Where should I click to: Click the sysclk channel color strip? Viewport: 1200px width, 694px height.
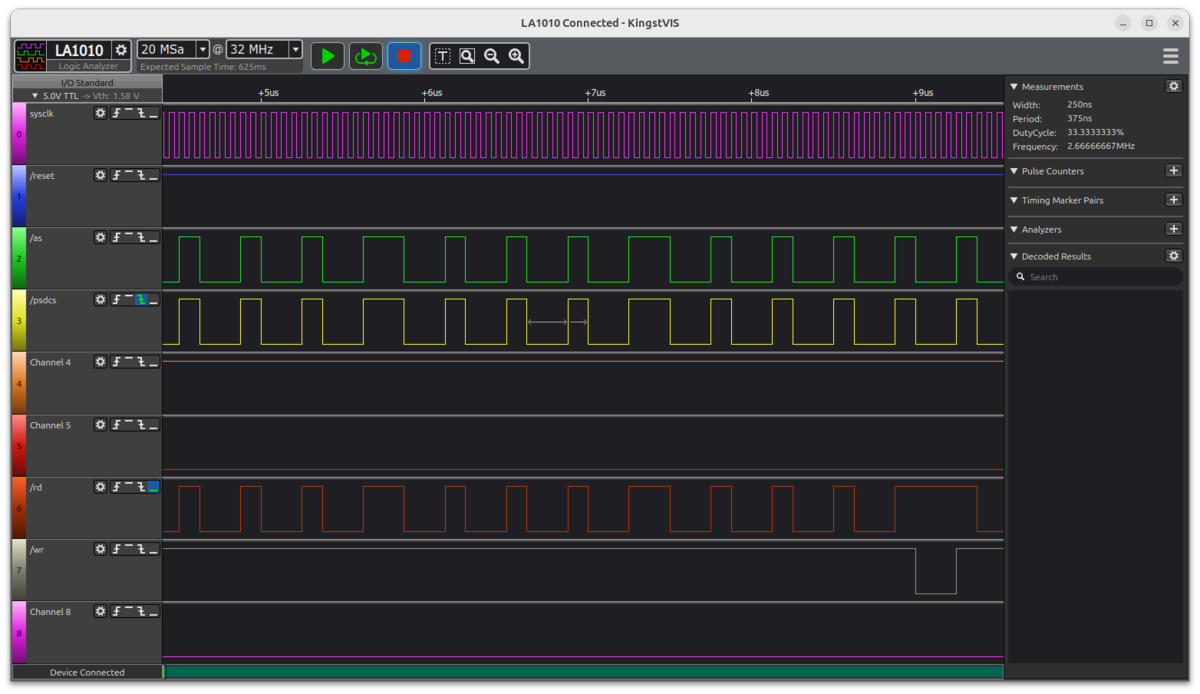tap(18, 134)
